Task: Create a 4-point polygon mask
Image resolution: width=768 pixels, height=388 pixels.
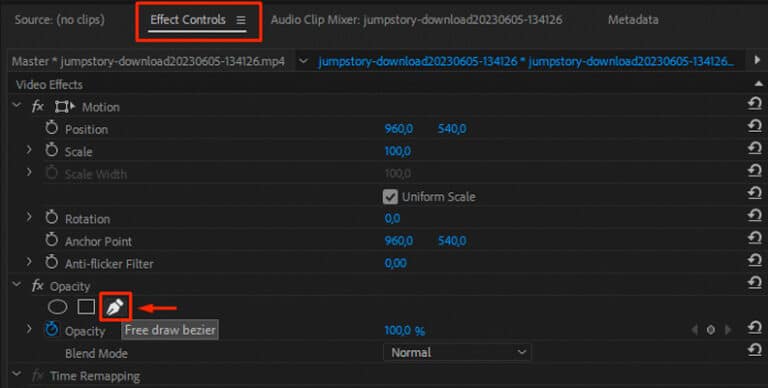Action: click(x=86, y=307)
